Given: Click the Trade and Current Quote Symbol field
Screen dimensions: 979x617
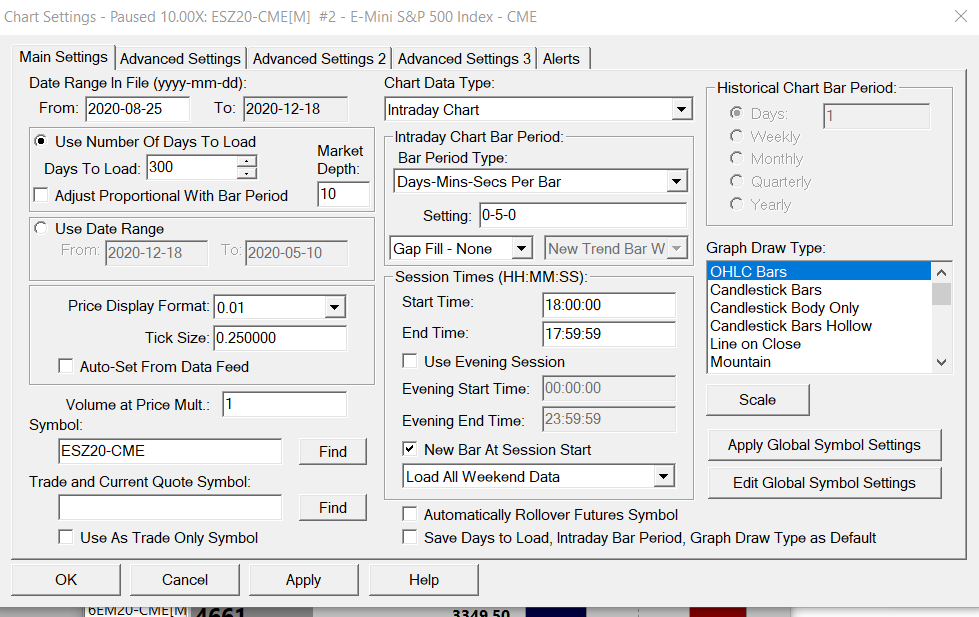Looking at the screenshot, I should [x=170, y=508].
